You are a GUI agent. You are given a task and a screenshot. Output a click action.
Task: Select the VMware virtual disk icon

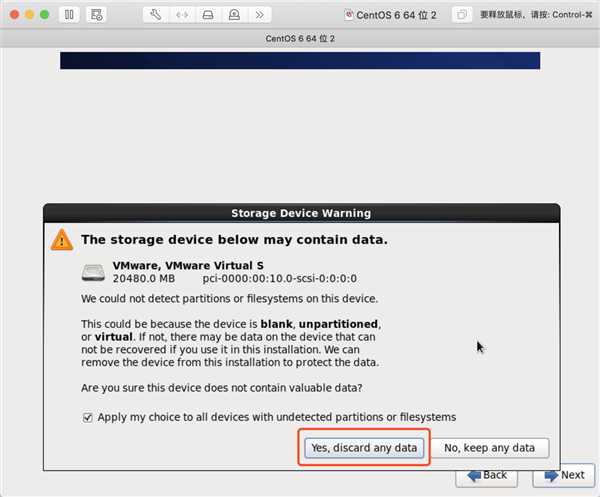(93, 272)
